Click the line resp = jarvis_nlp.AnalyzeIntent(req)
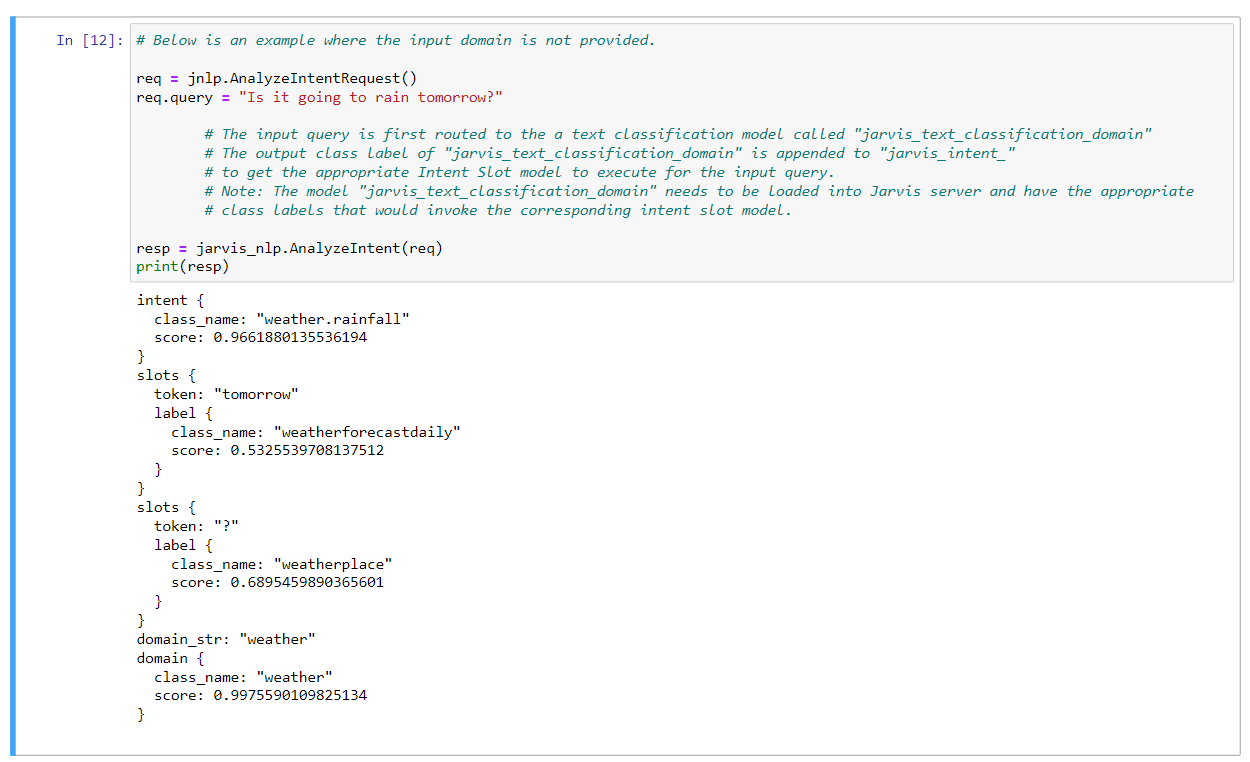This screenshot has height=762, width=1250. (290, 248)
